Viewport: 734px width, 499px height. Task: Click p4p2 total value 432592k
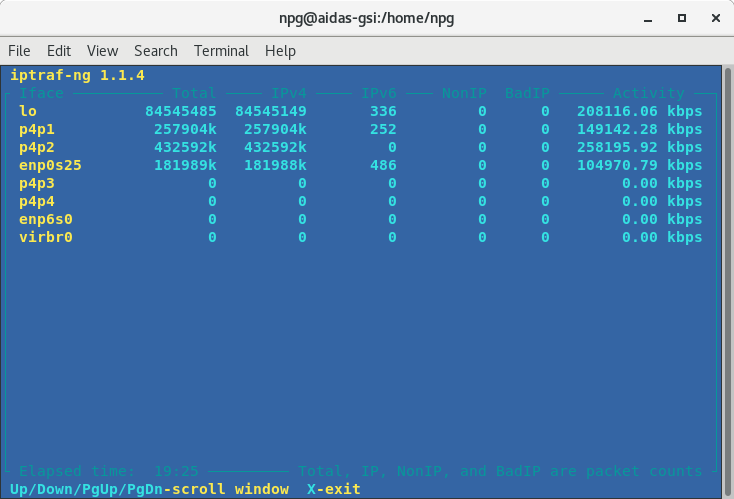pos(185,147)
